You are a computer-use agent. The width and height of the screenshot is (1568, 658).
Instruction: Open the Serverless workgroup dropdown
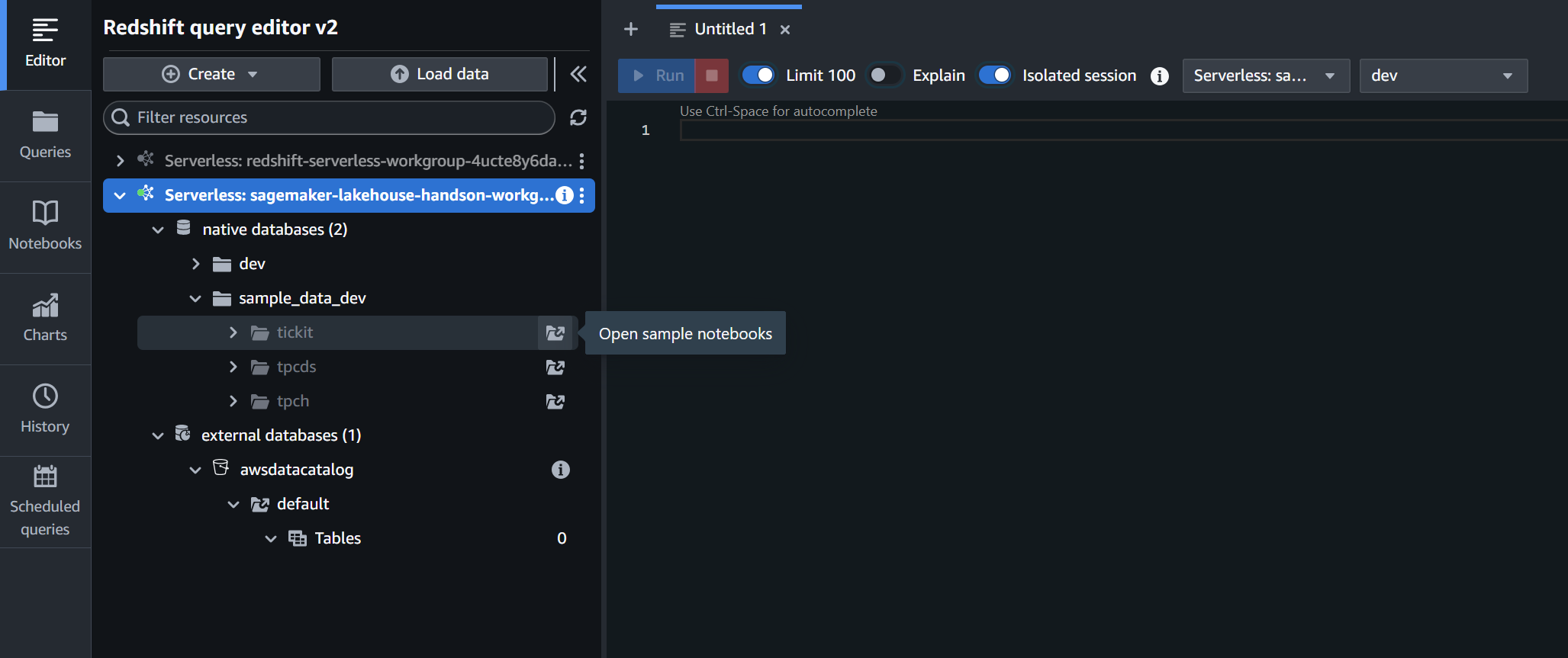pyautogui.click(x=1266, y=75)
